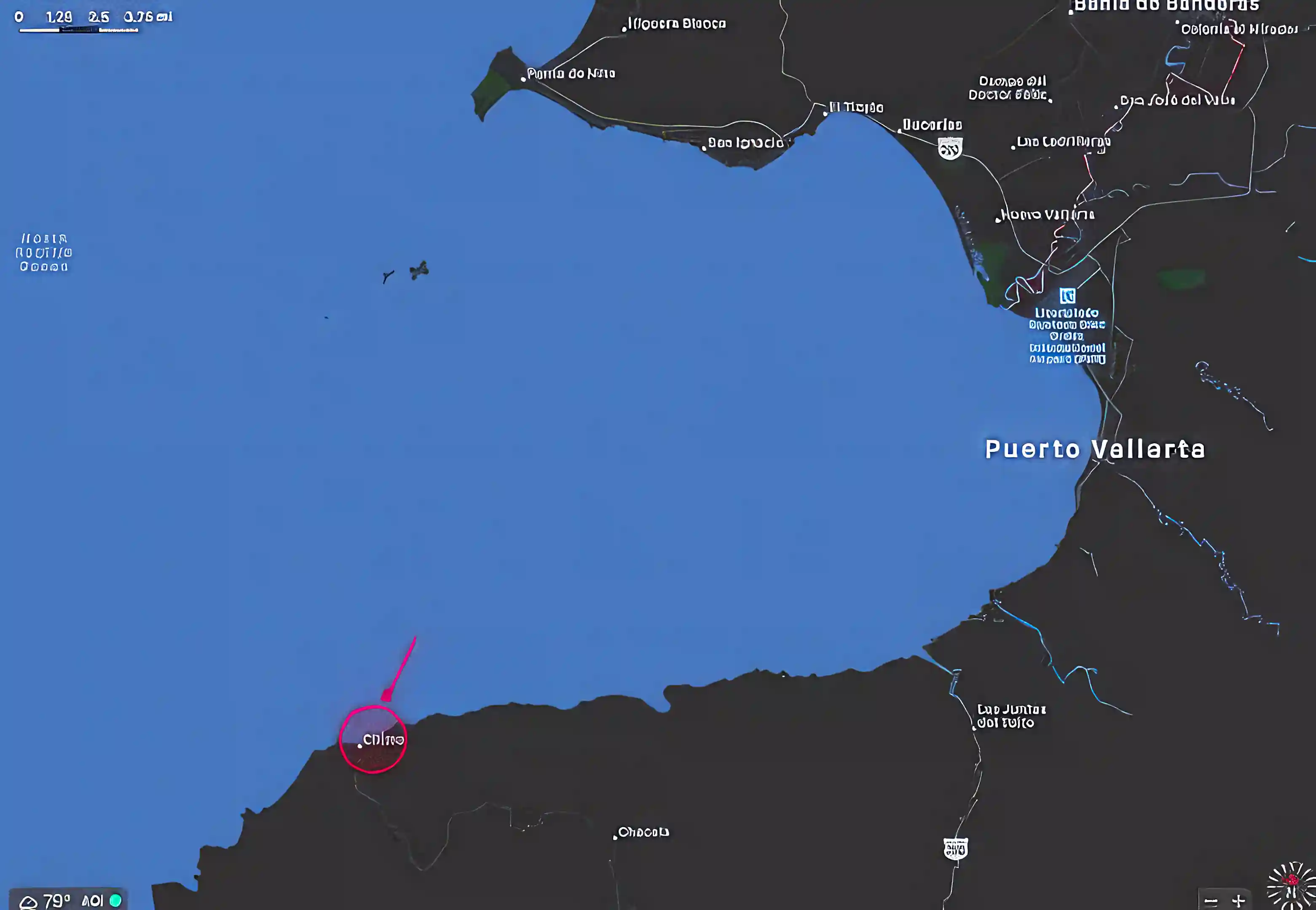
Task: Click the highway shield icon at the bottom of the map
Action: tap(956, 849)
